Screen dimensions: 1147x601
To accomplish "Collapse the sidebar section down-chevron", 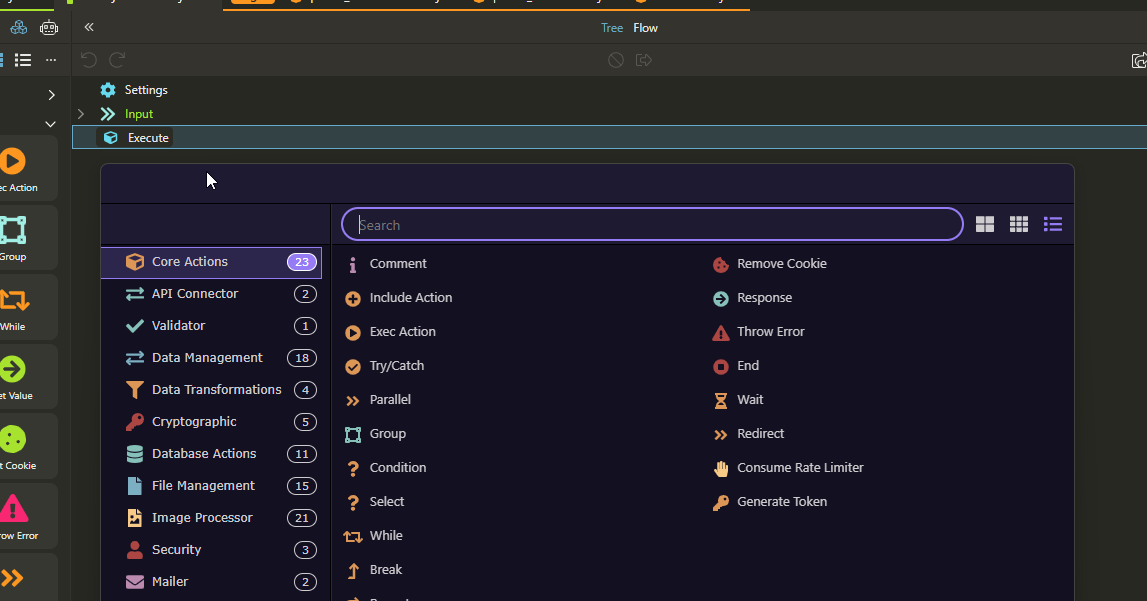I will 51,125.
